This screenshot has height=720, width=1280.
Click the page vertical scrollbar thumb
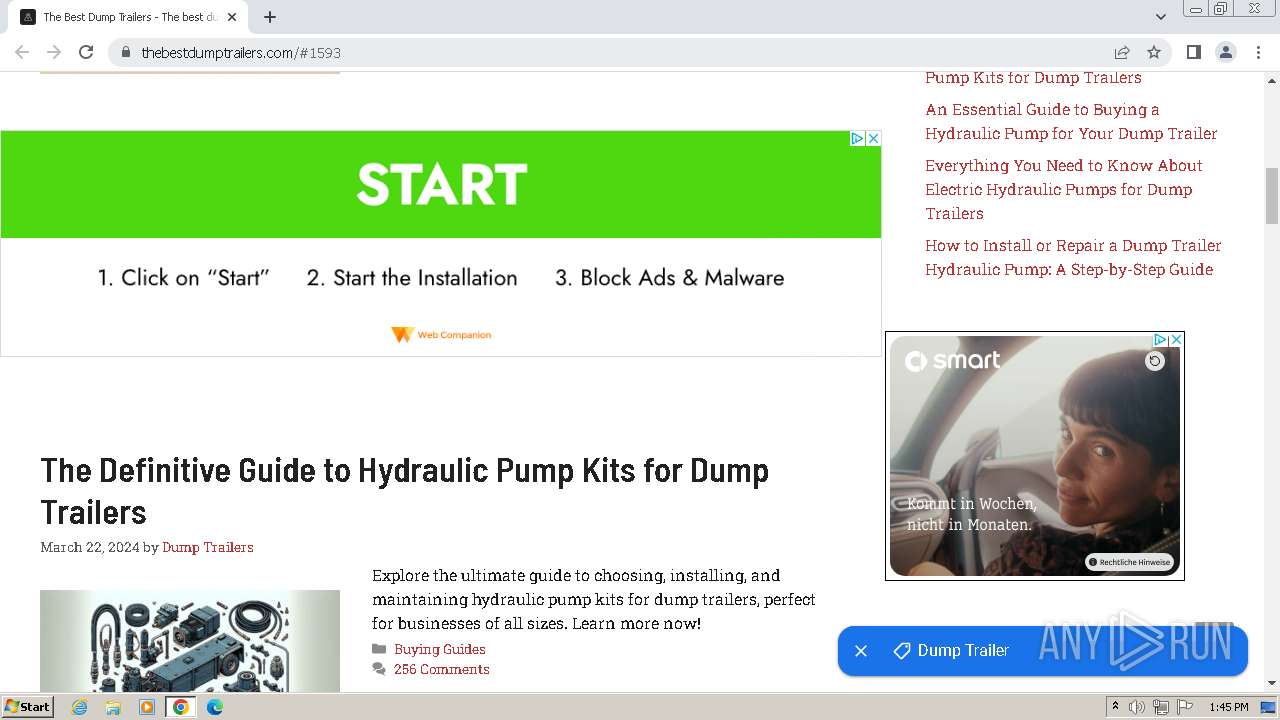point(1272,196)
